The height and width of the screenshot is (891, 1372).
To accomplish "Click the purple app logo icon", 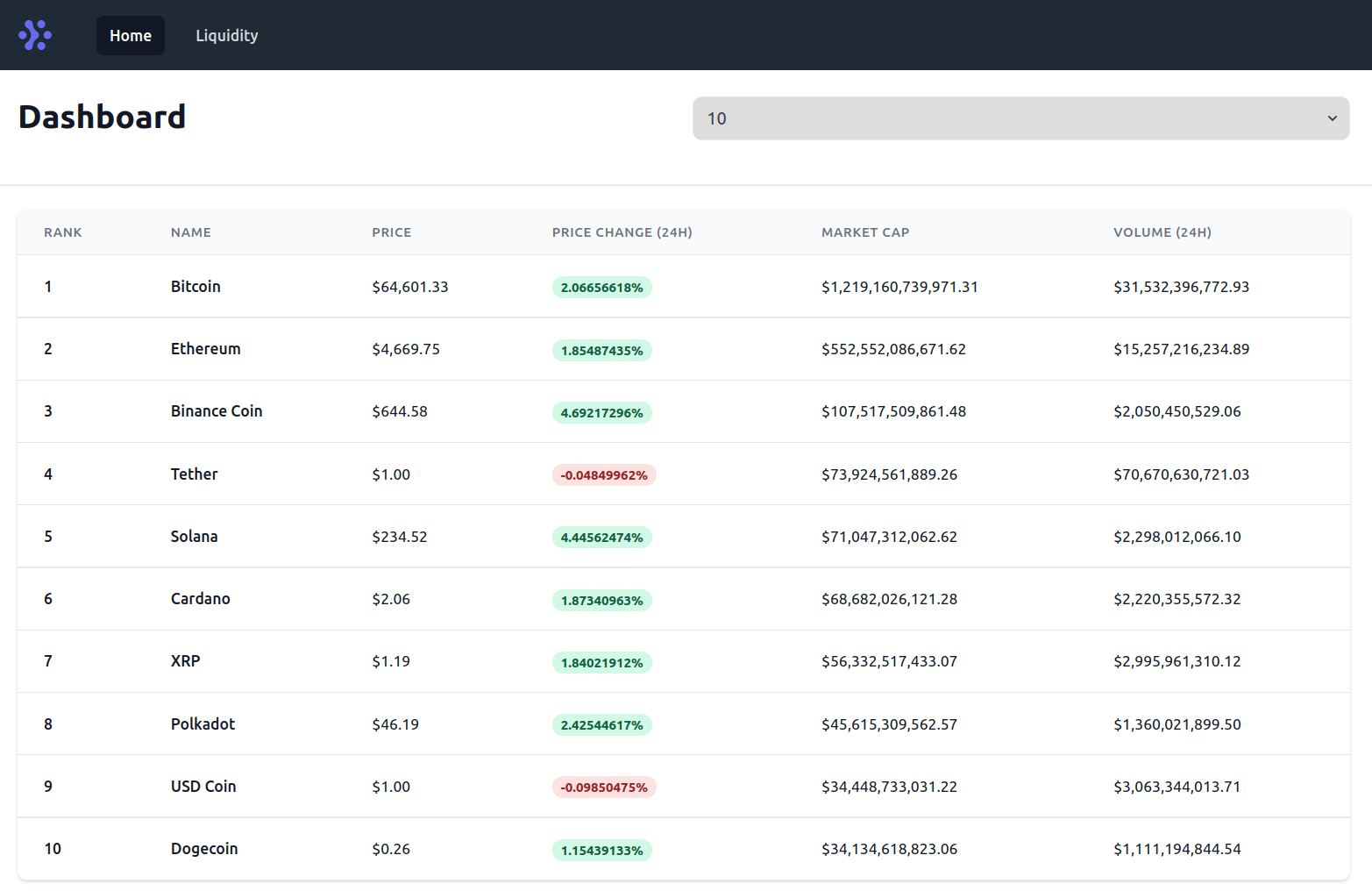I will click(35, 35).
